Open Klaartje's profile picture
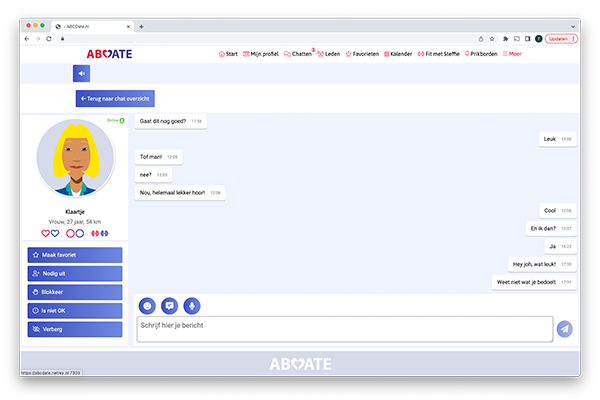 75,158
